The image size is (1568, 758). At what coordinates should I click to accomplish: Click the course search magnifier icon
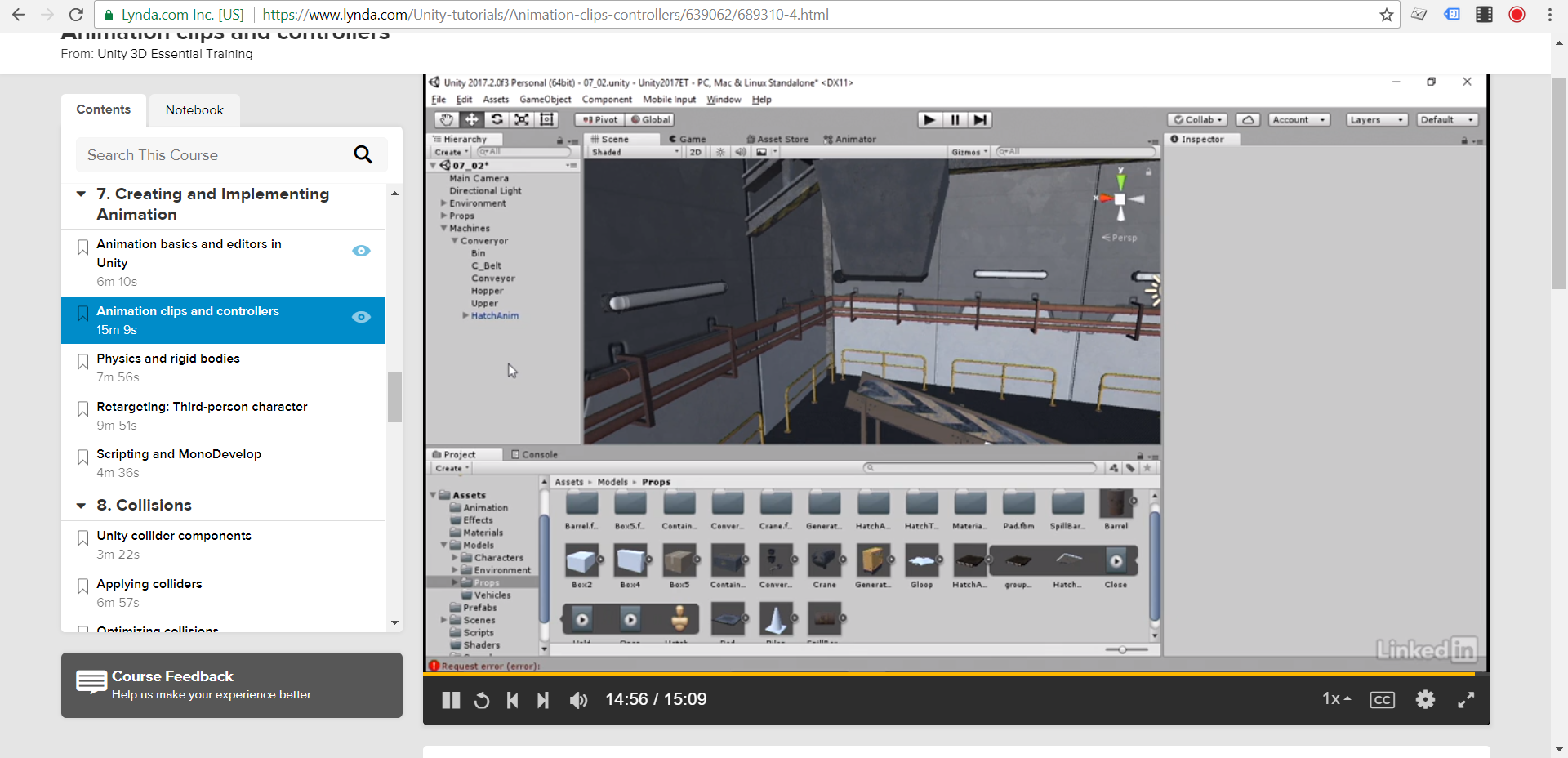click(x=363, y=154)
